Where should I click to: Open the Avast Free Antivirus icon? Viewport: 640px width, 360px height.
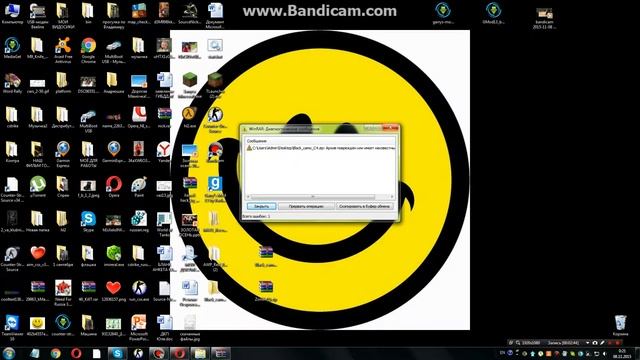click(63, 50)
